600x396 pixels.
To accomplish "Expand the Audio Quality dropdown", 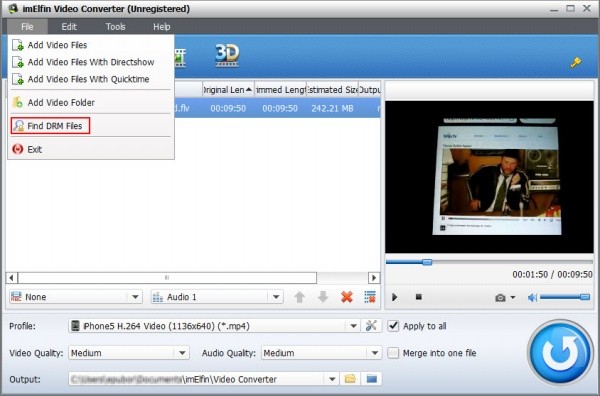I will (x=375, y=353).
